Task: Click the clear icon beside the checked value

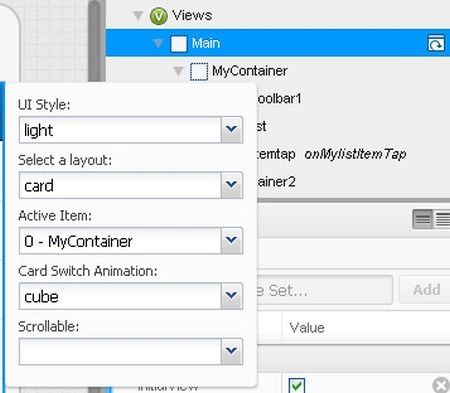Action: tap(441, 386)
